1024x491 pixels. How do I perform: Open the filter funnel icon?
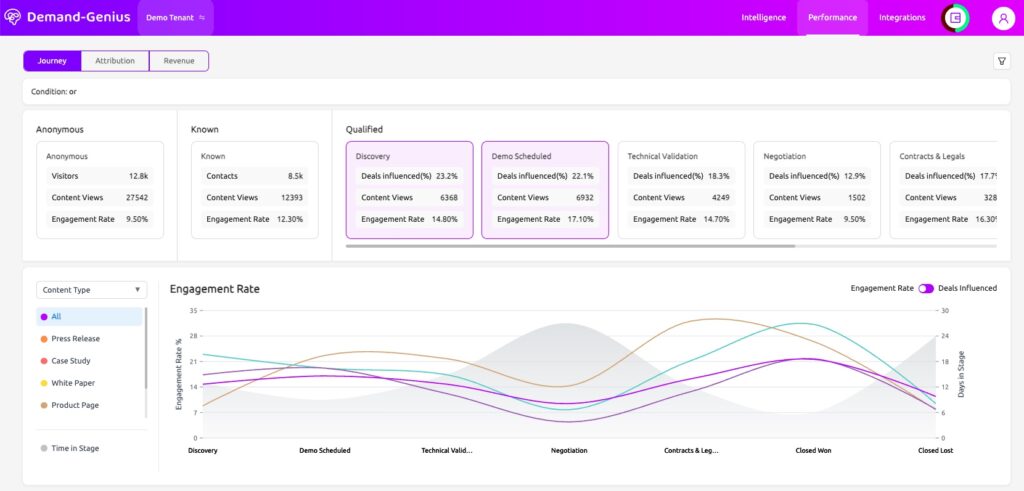pos(1001,61)
